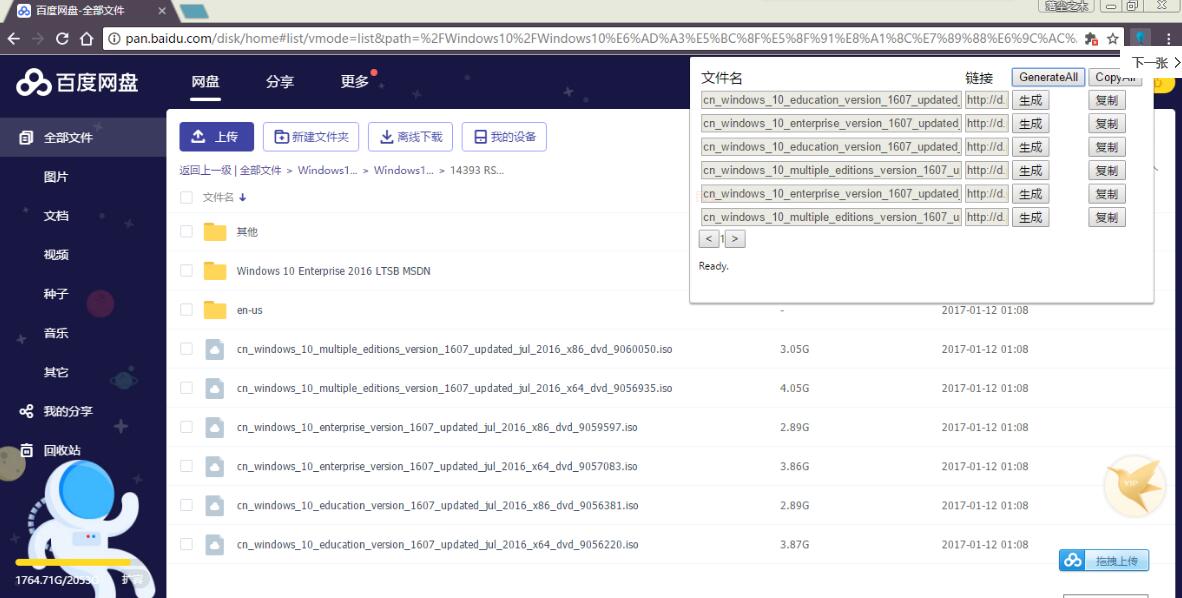Switch to the 分享 tab
This screenshot has height=598, width=1182.
tap(280, 81)
